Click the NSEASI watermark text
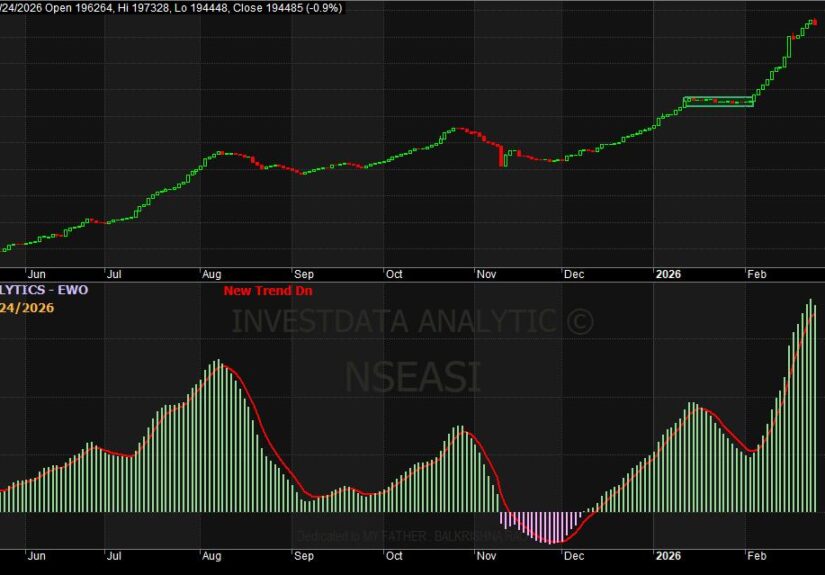The image size is (825, 575). click(x=412, y=376)
